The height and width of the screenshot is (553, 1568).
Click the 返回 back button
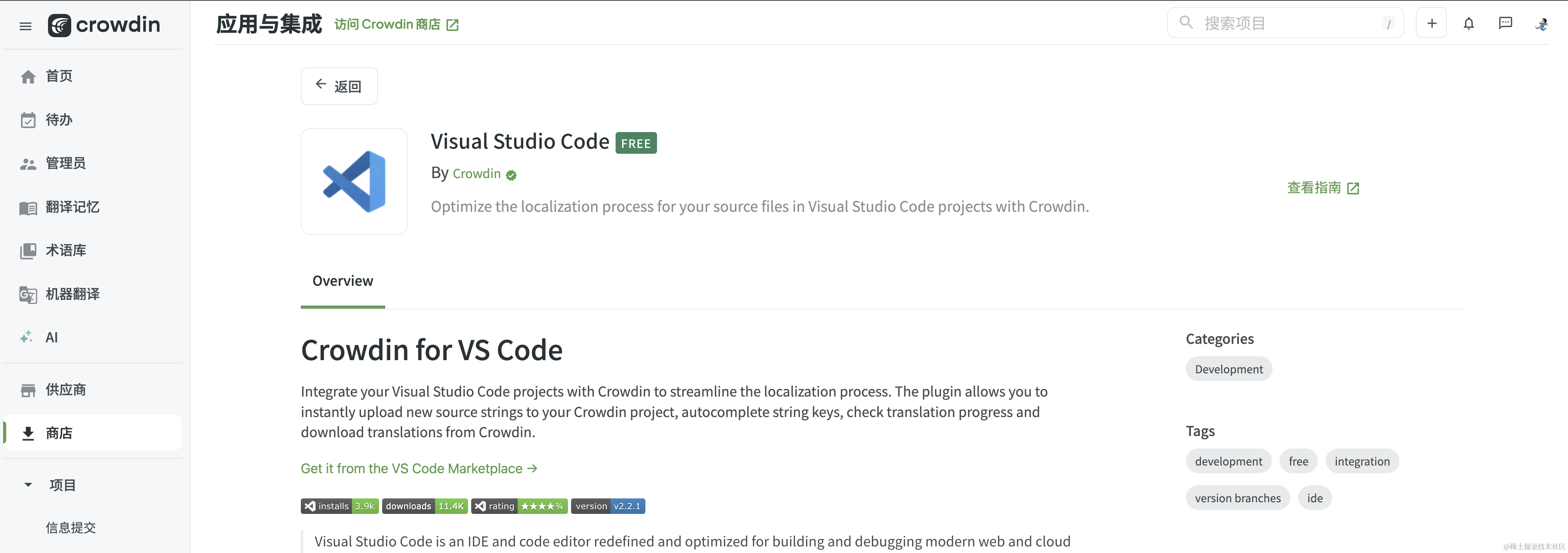pos(339,86)
